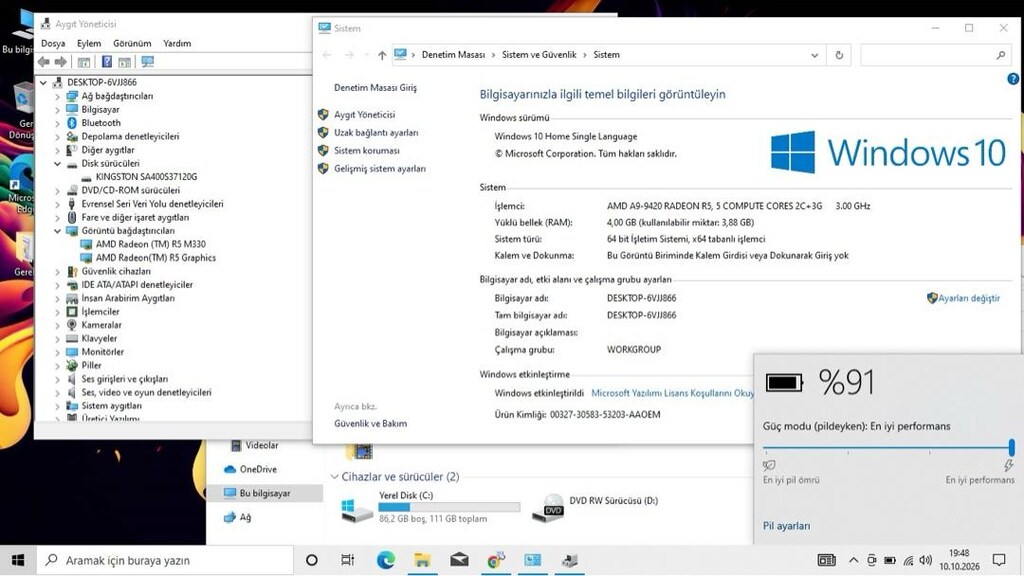
Task: Collapse Disk sürücüleri node
Action: [x=57, y=163]
